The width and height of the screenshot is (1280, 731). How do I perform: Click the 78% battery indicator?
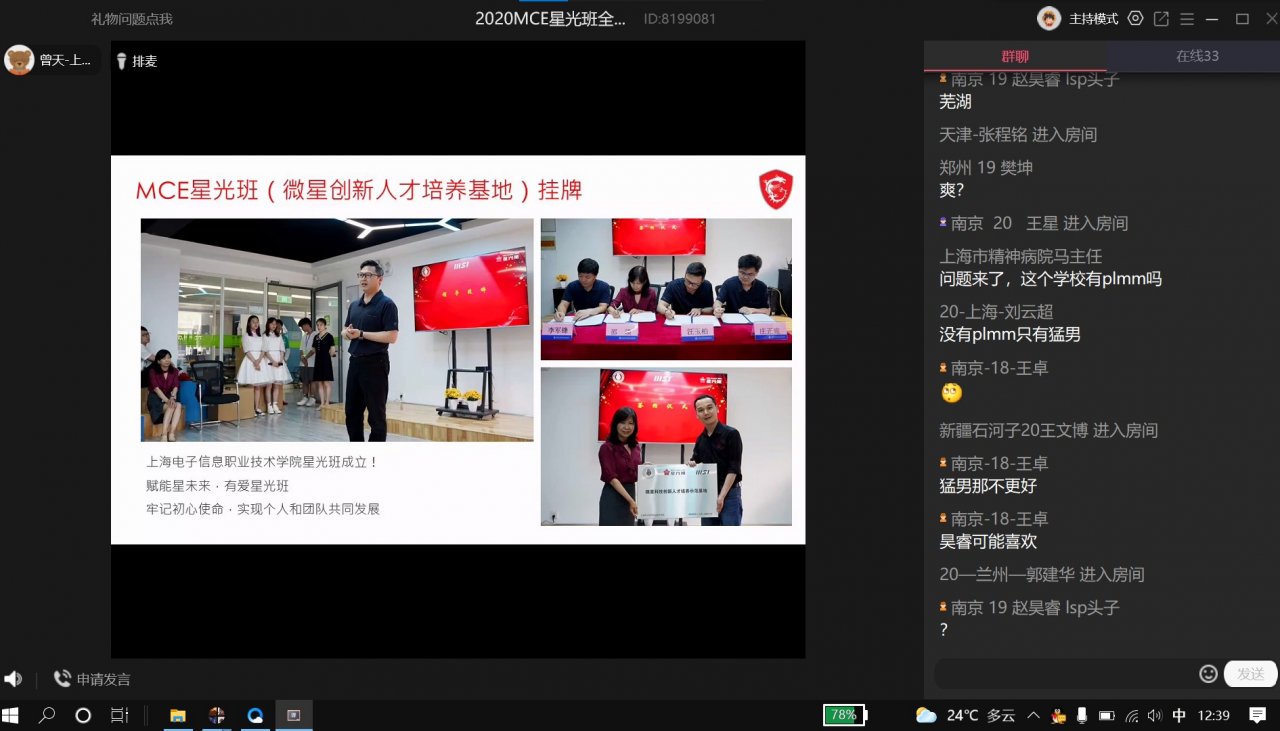(844, 715)
